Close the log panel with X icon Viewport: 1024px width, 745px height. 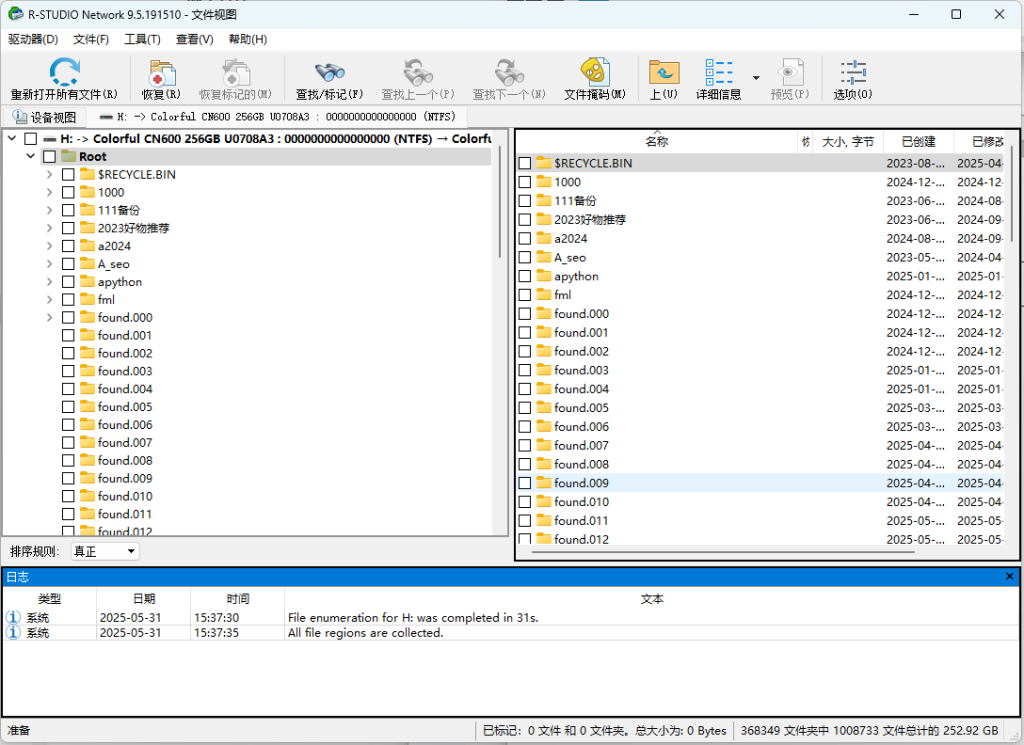coord(1009,577)
